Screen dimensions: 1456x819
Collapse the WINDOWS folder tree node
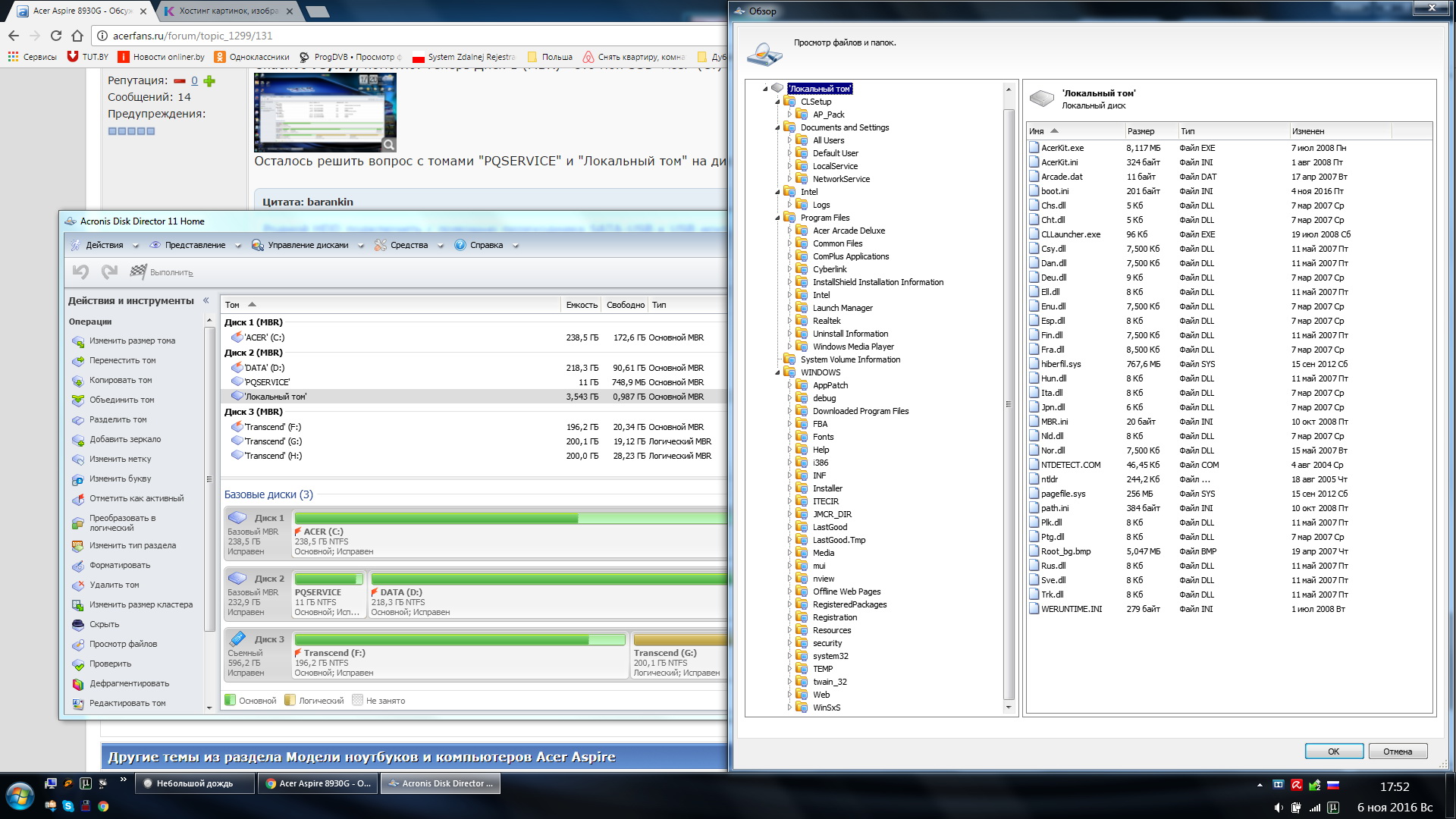(777, 373)
